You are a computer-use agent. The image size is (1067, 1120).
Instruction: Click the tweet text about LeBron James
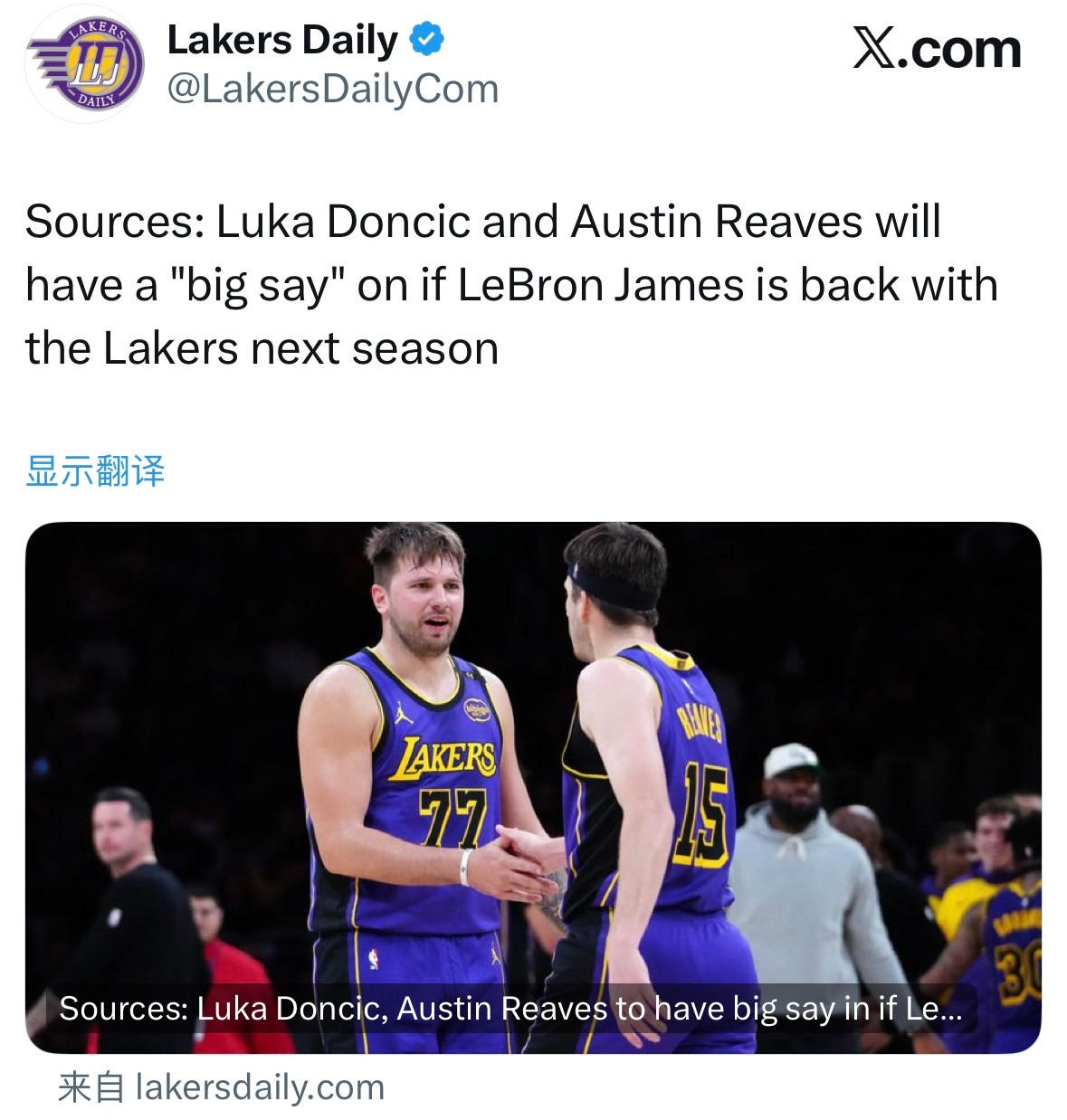point(511,282)
